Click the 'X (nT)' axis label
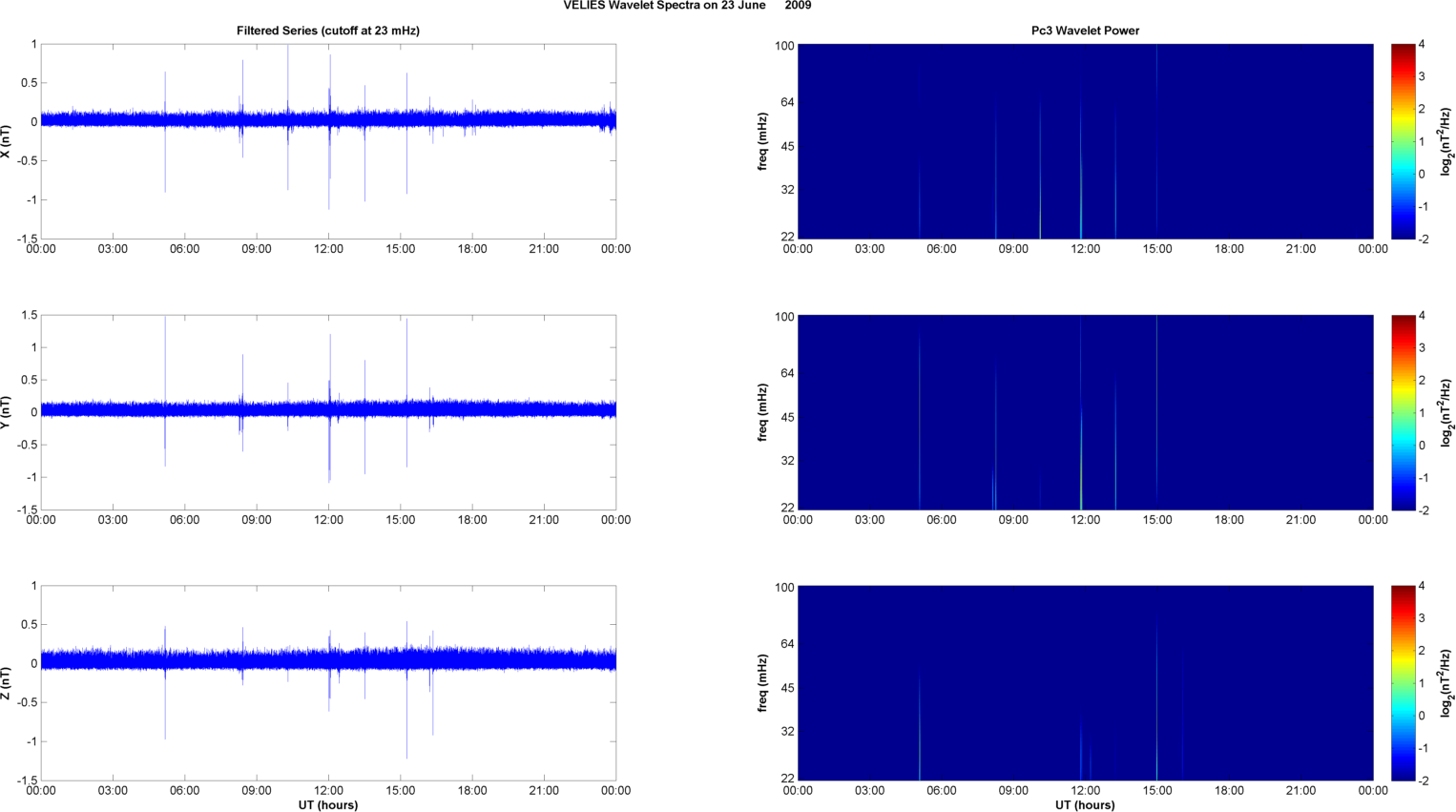The width and height of the screenshot is (1456, 812). tap(7, 141)
